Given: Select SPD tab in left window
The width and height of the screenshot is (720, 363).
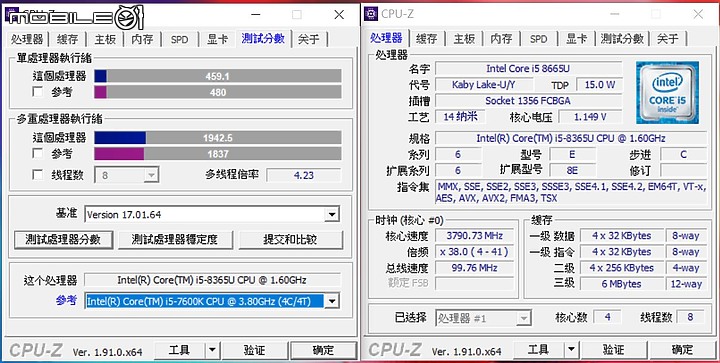Looking at the screenshot, I should coord(180,39).
